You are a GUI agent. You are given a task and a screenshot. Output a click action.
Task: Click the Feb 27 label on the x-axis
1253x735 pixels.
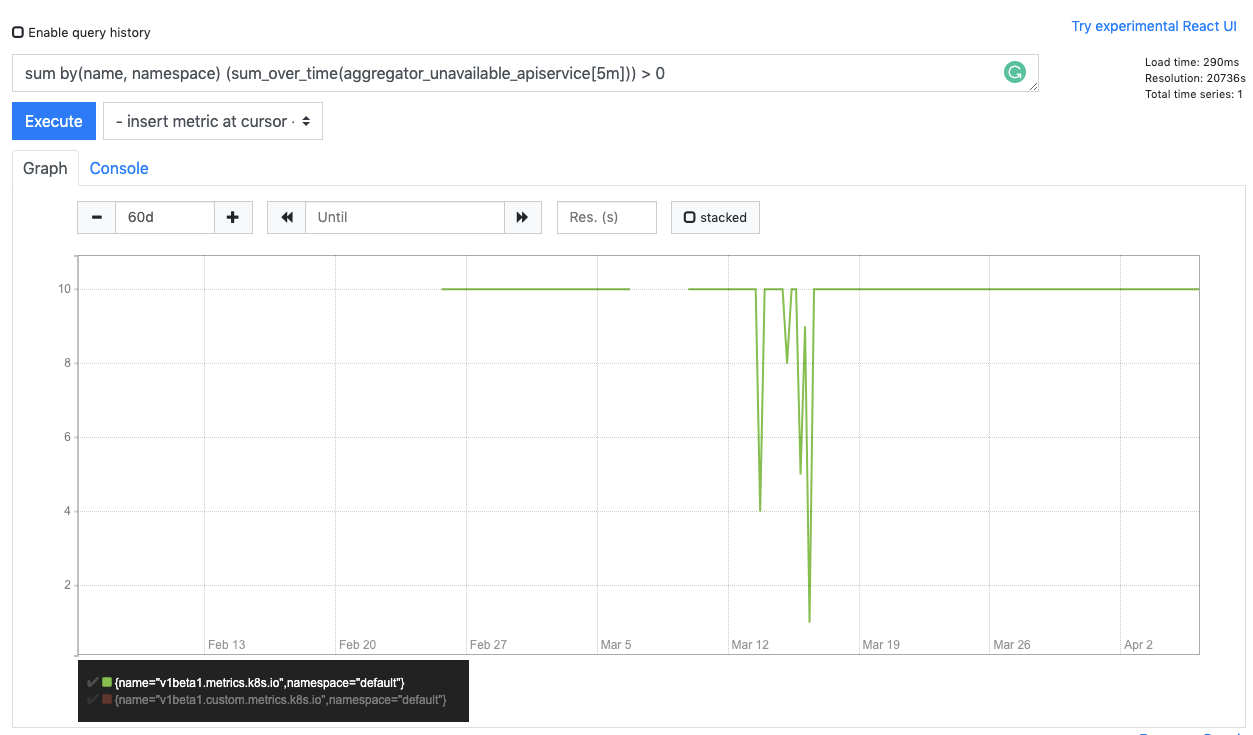tap(488, 645)
